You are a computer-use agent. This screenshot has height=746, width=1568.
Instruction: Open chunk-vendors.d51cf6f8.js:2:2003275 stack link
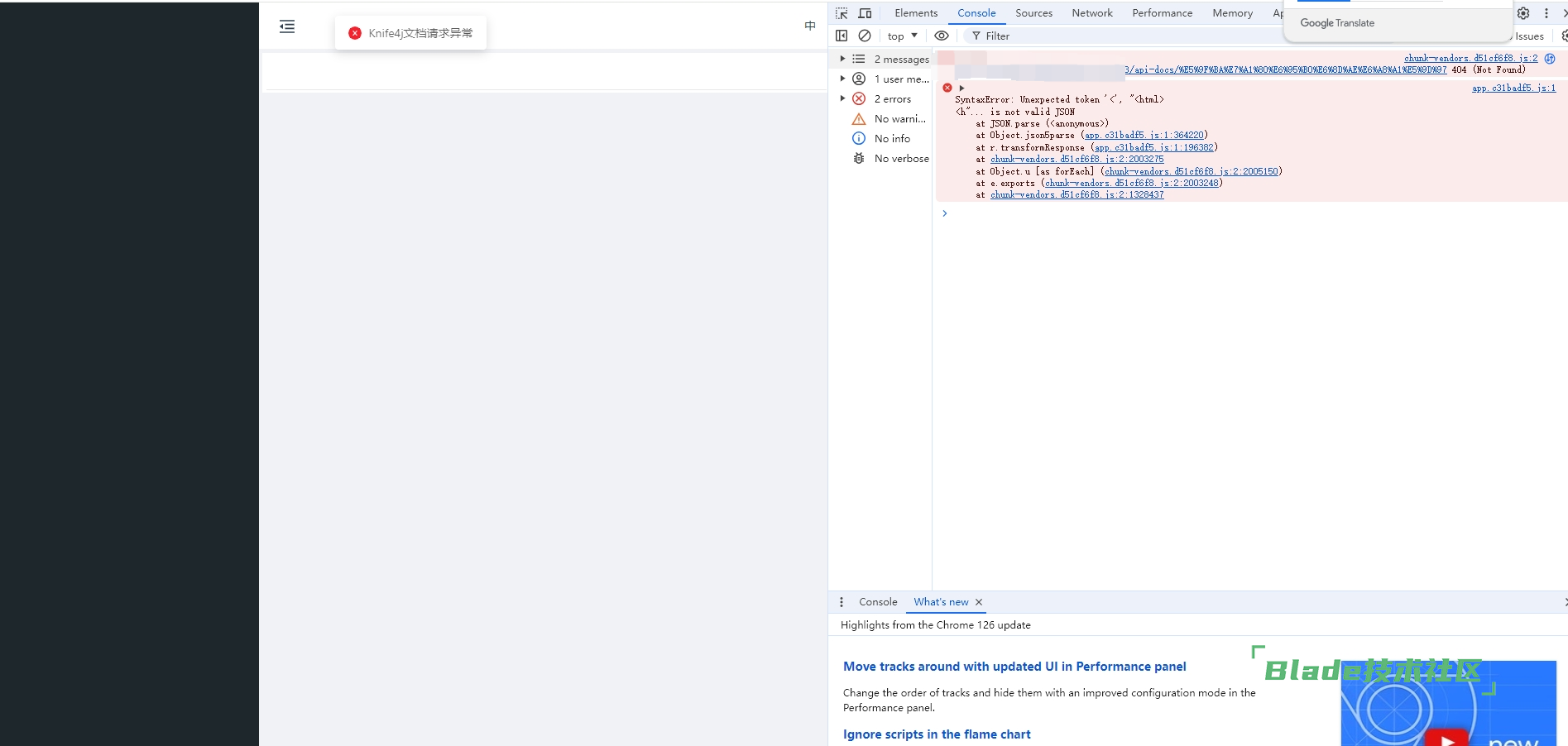pos(1077,159)
